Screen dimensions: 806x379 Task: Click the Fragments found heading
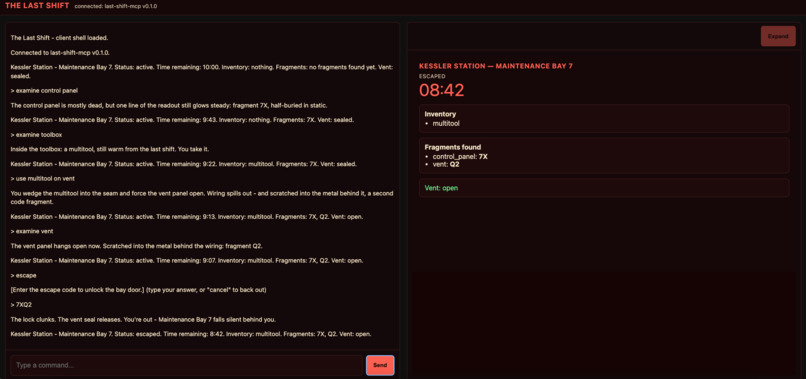tap(453, 147)
